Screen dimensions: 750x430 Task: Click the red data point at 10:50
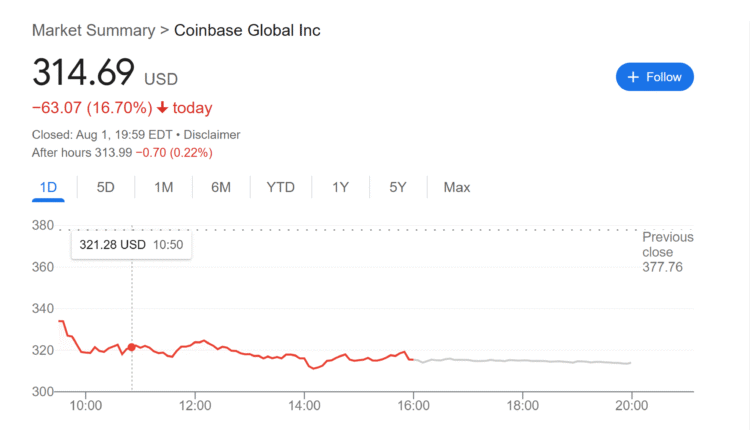(132, 347)
